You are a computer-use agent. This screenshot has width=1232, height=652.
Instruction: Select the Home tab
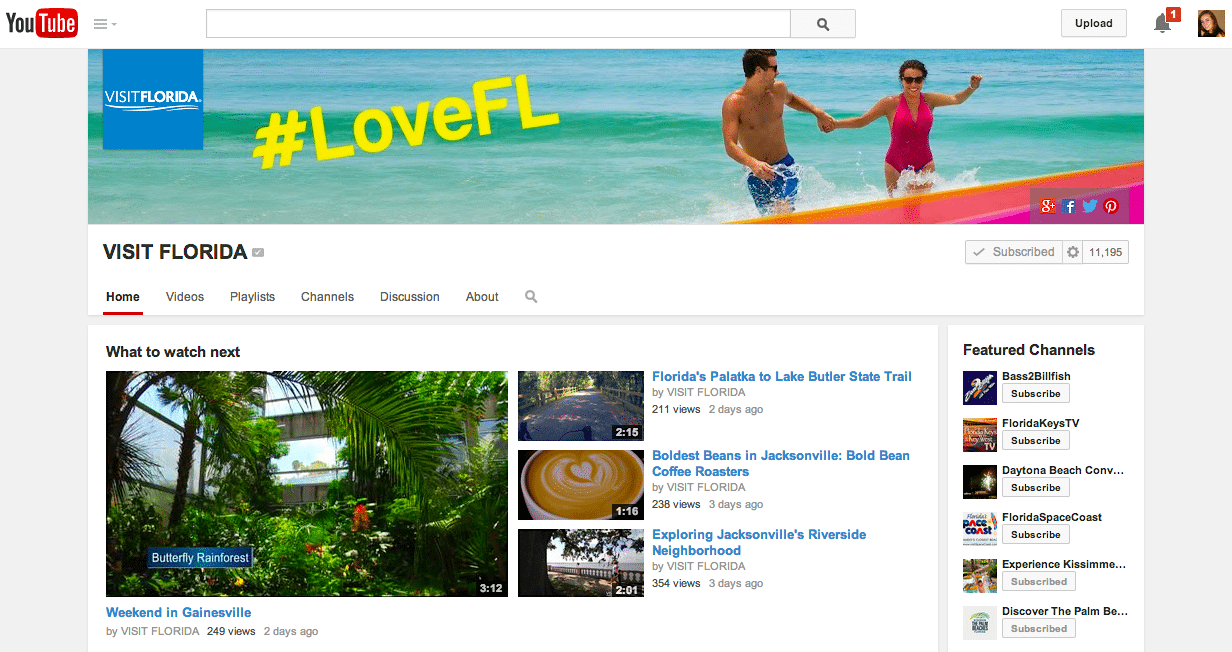(123, 297)
